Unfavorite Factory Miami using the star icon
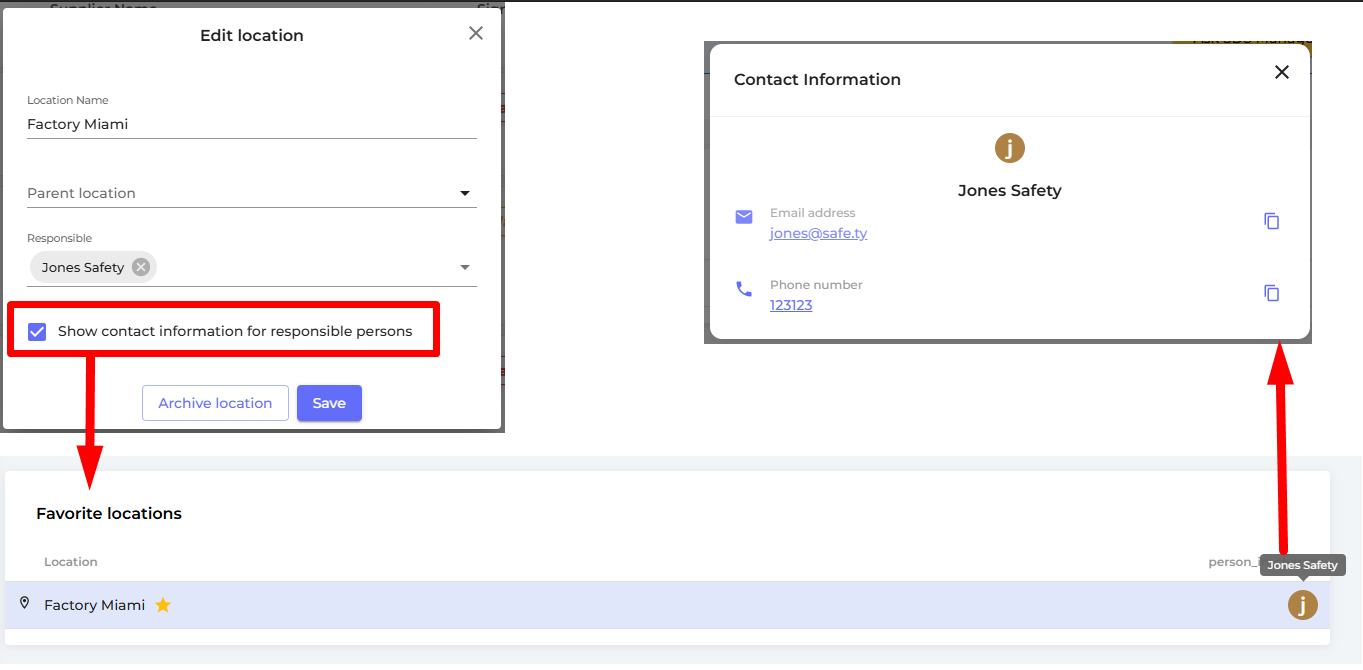The width and height of the screenshot is (1363, 670). coord(163,605)
